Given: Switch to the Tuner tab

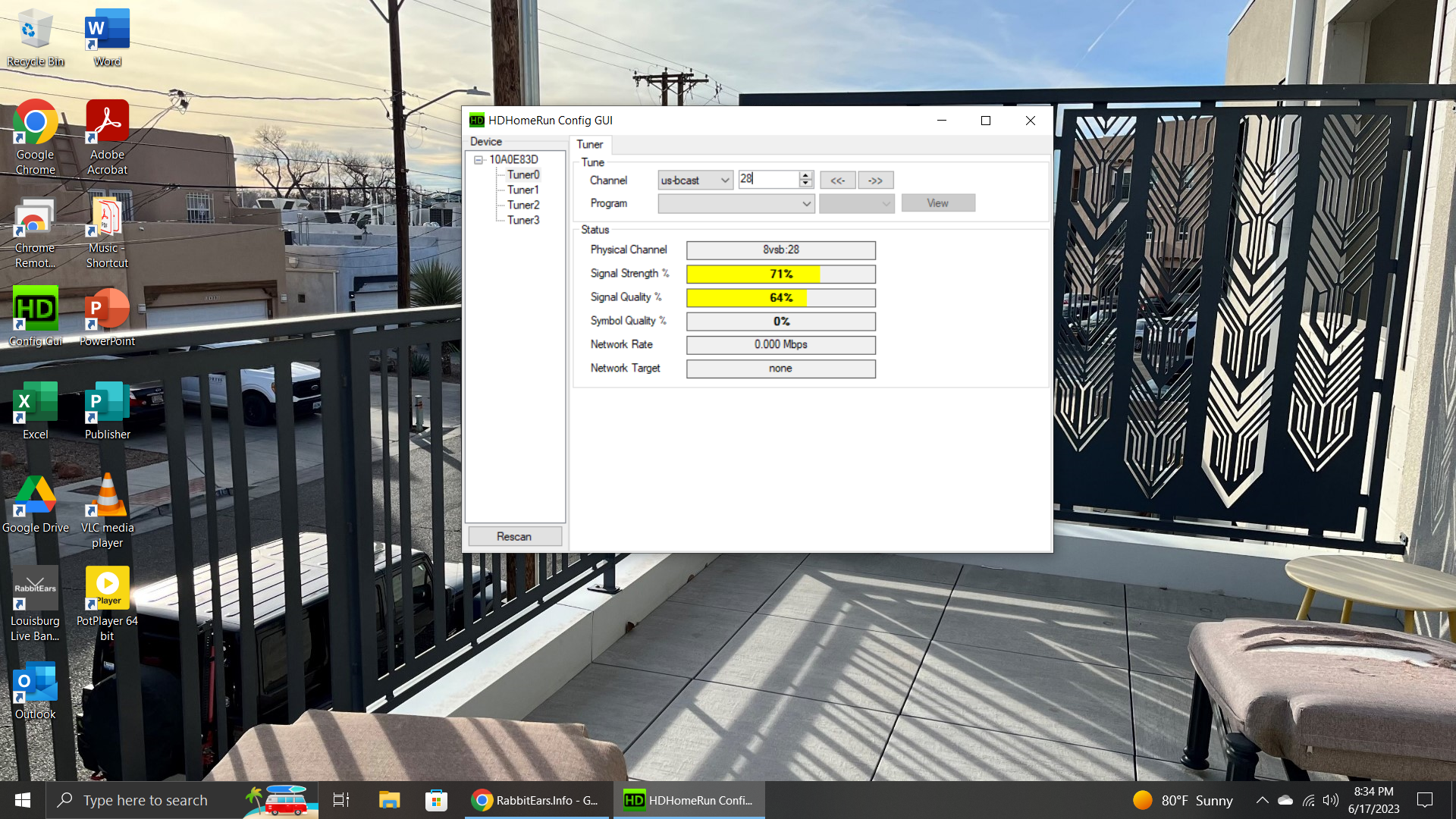Looking at the screenshot, I should 590,144.
